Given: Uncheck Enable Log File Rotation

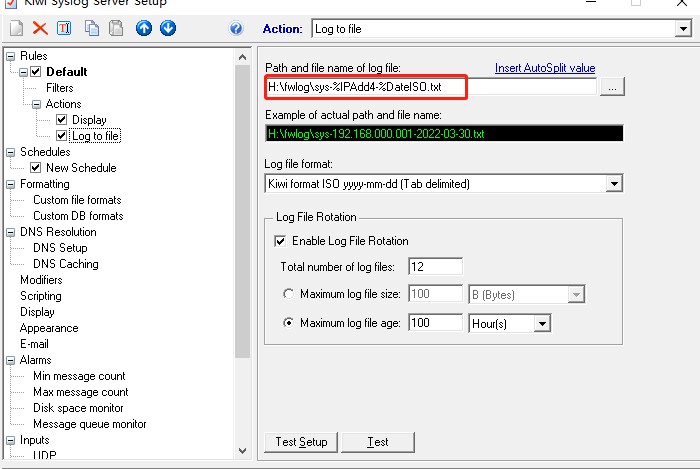Looking at the screenshot, I should [x=280, y=241].
